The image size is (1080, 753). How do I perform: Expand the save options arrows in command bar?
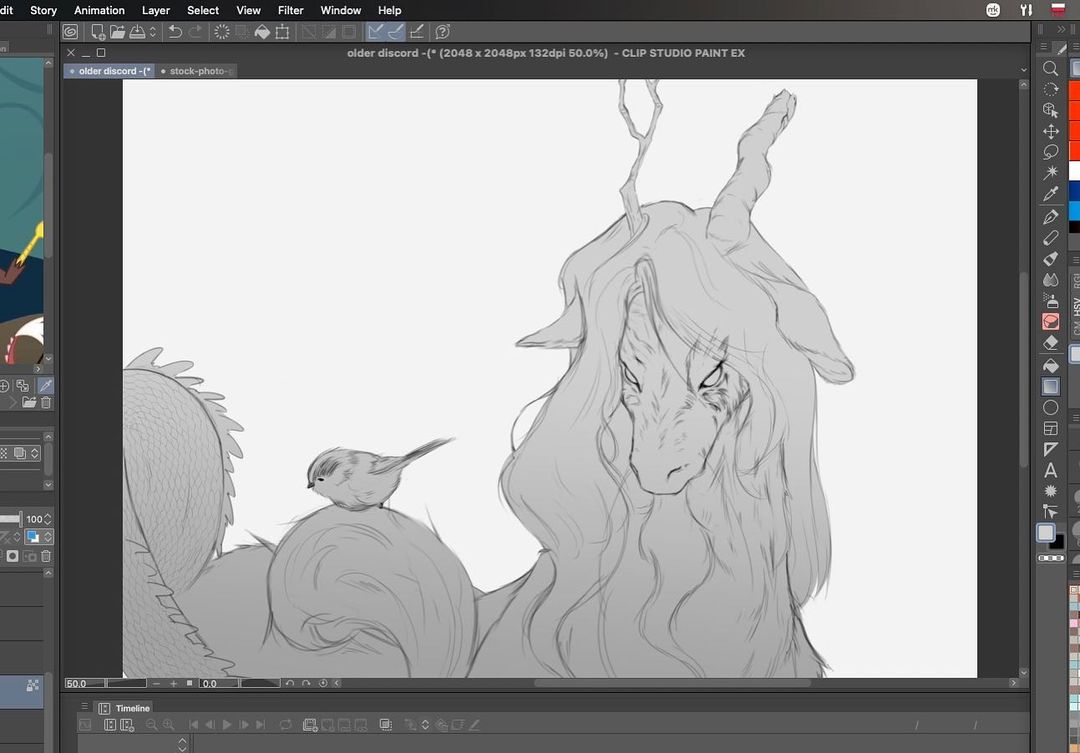[152, 32]
